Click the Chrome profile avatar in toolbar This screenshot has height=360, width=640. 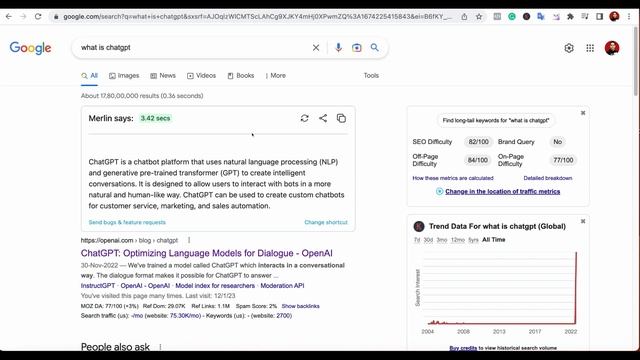(614, 17)
